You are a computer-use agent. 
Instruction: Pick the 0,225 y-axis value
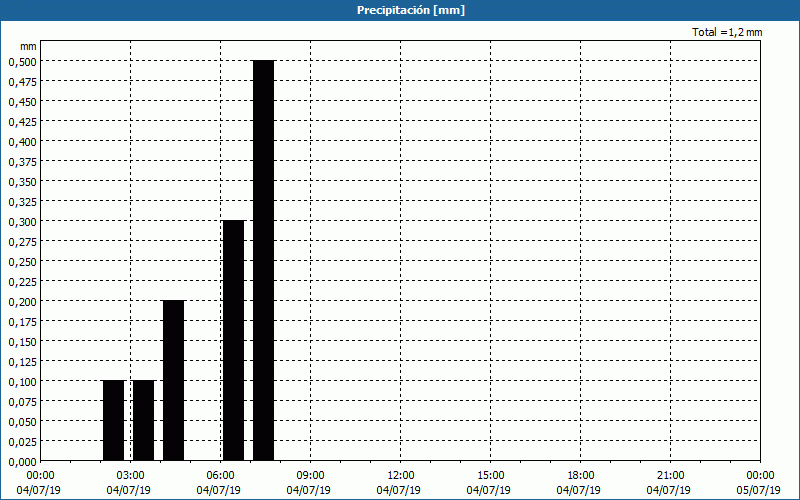click(22, 282)
